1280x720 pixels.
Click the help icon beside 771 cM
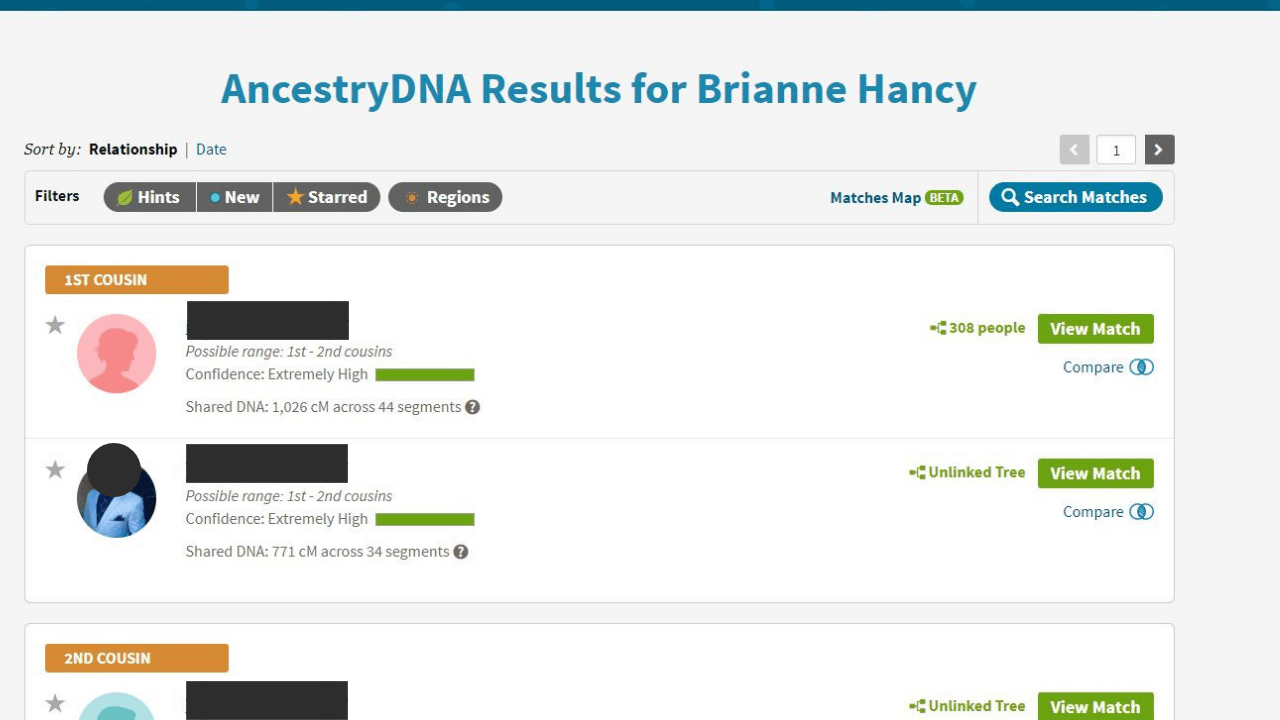(461, 551)
